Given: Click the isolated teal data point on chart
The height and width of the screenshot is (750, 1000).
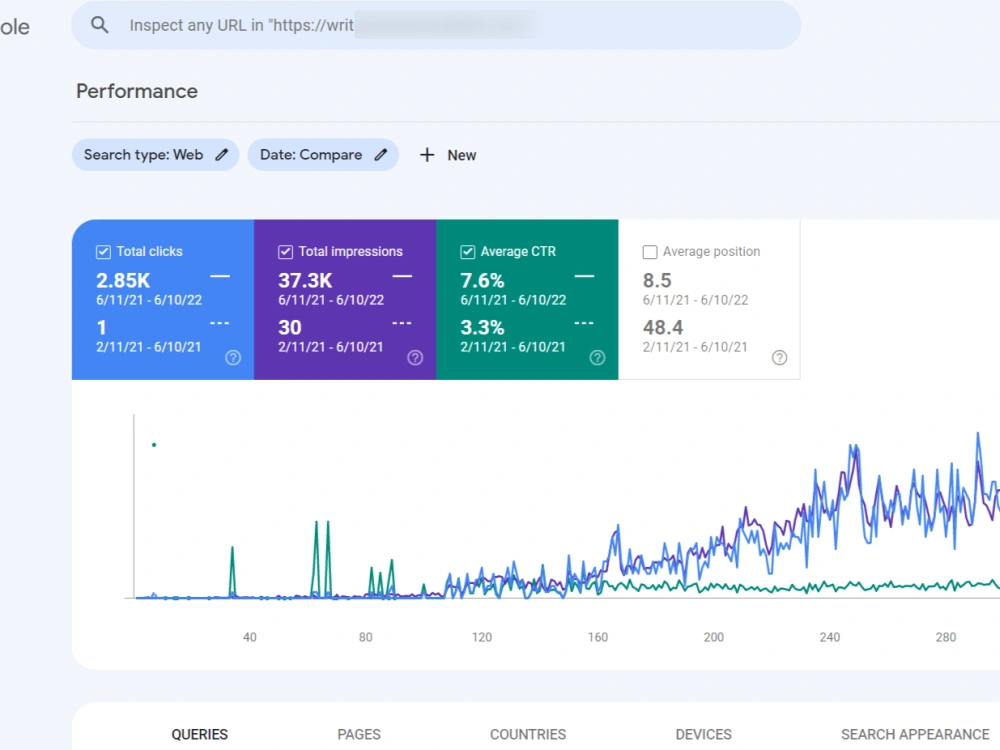Looking at the screenshot, I should point(154,445).
